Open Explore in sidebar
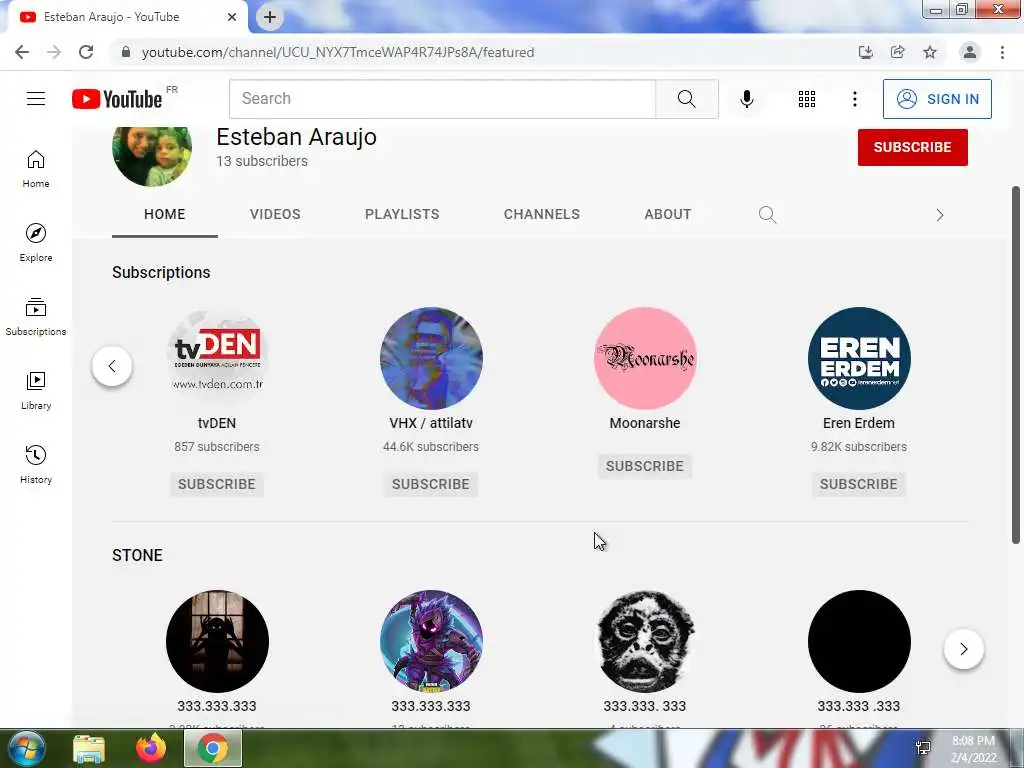This screenshot has height=768, width=1024. pos(36,242)
